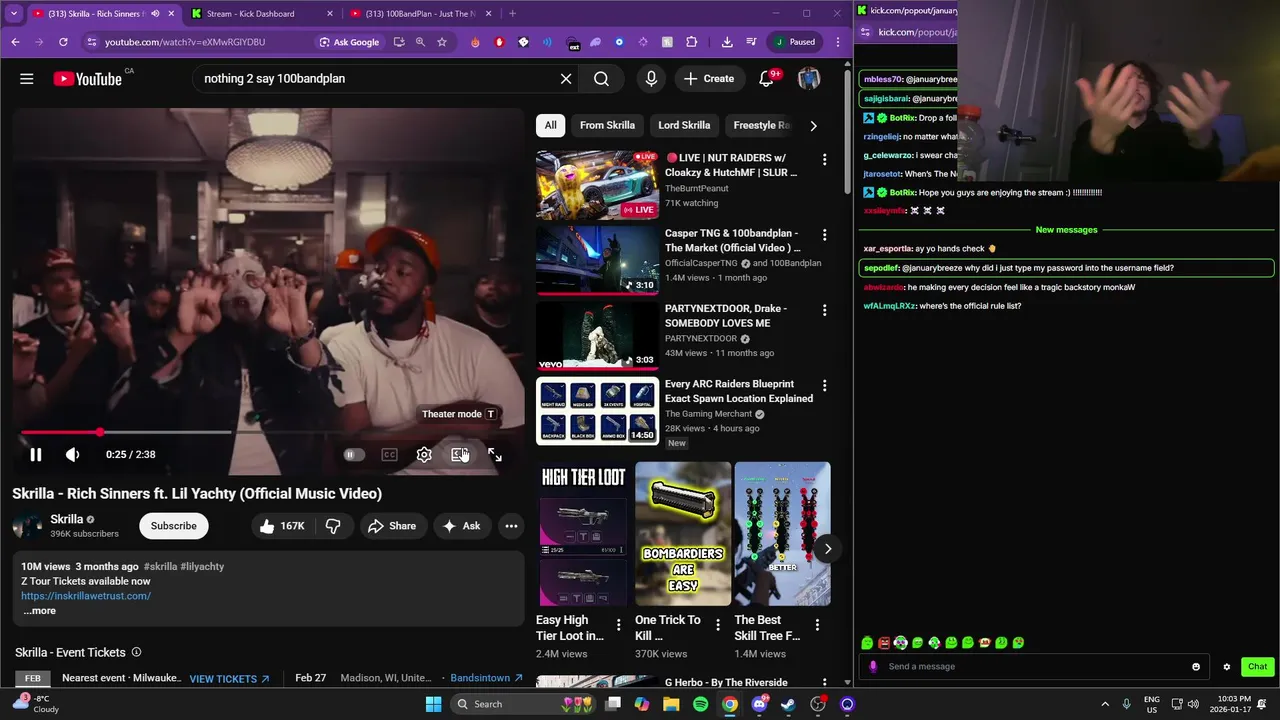Show more filter chips with right arrow
This screenshot has width=1280, height=720.
[x=813, y=125]
